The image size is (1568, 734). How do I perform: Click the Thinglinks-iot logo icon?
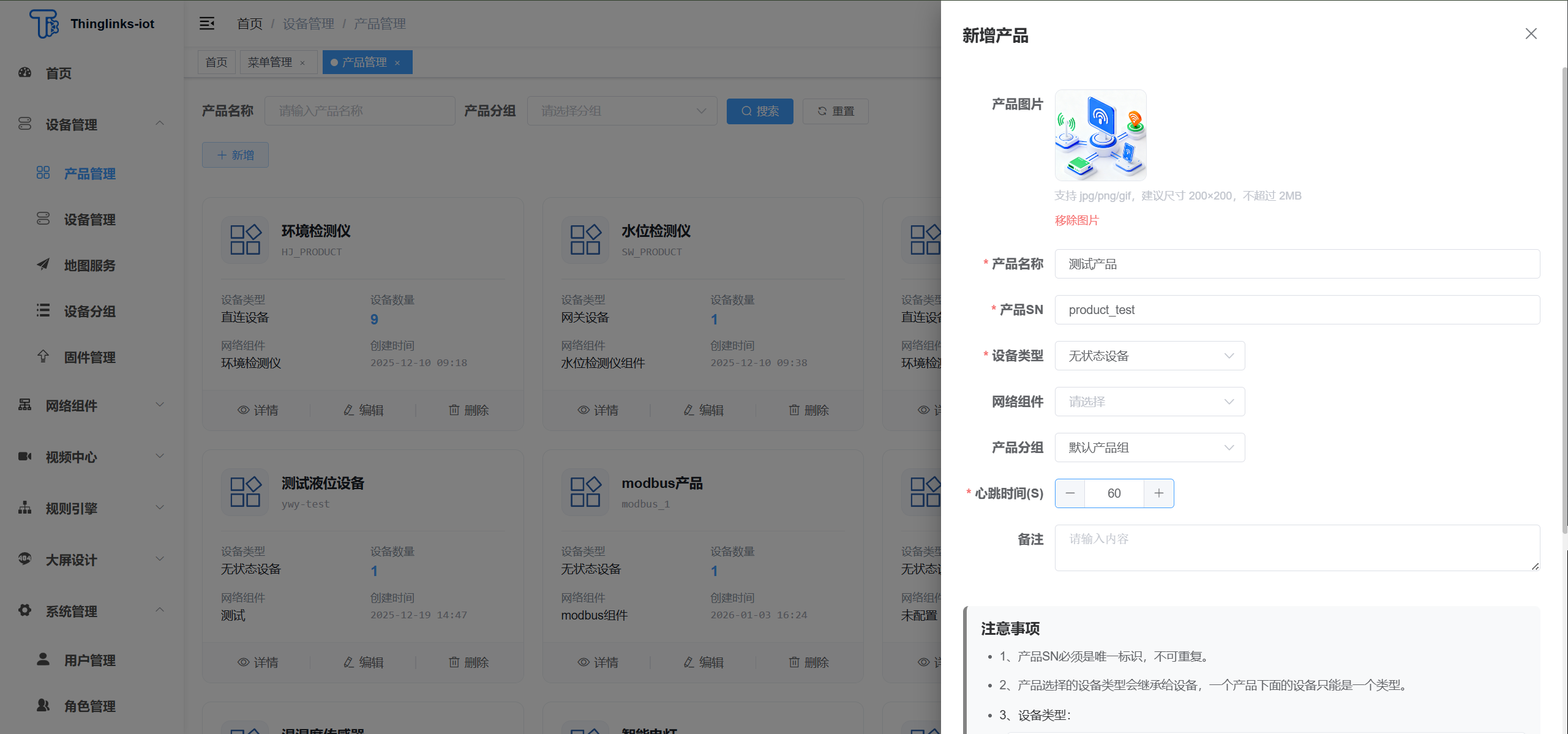pyautogui.click(x=44, y=23)
